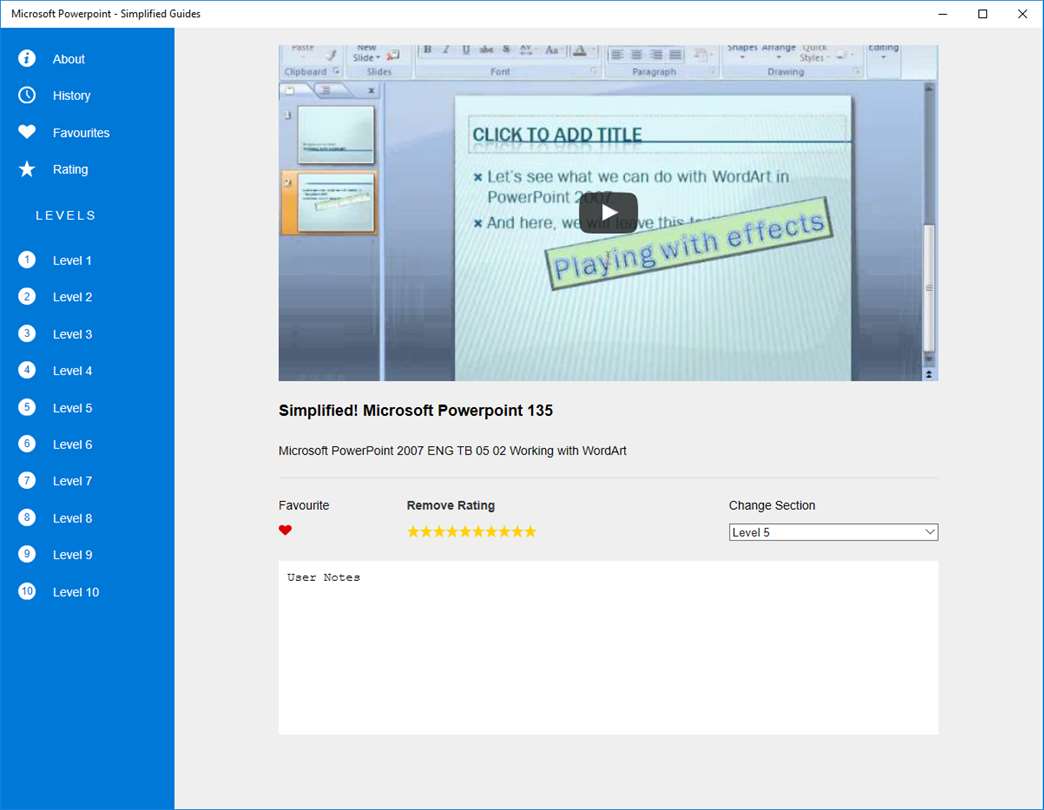Click the Level 5 numbered circle icon

[27, 407]
